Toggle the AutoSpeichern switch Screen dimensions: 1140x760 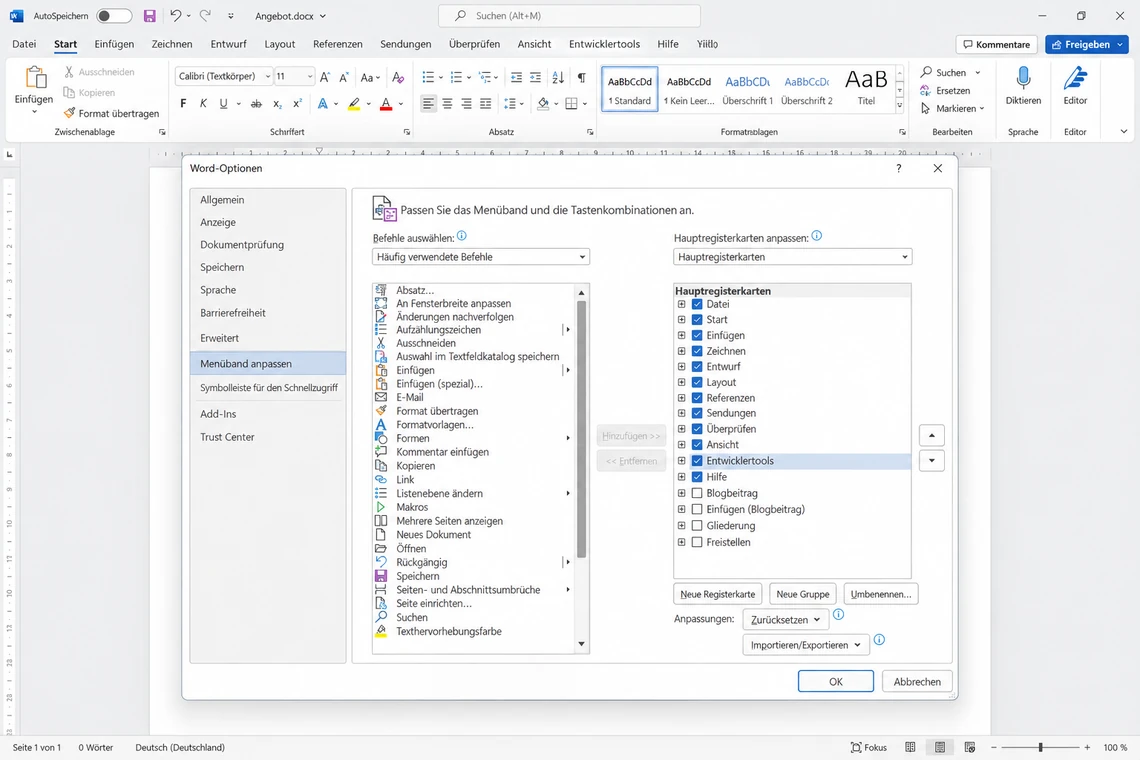114,15
